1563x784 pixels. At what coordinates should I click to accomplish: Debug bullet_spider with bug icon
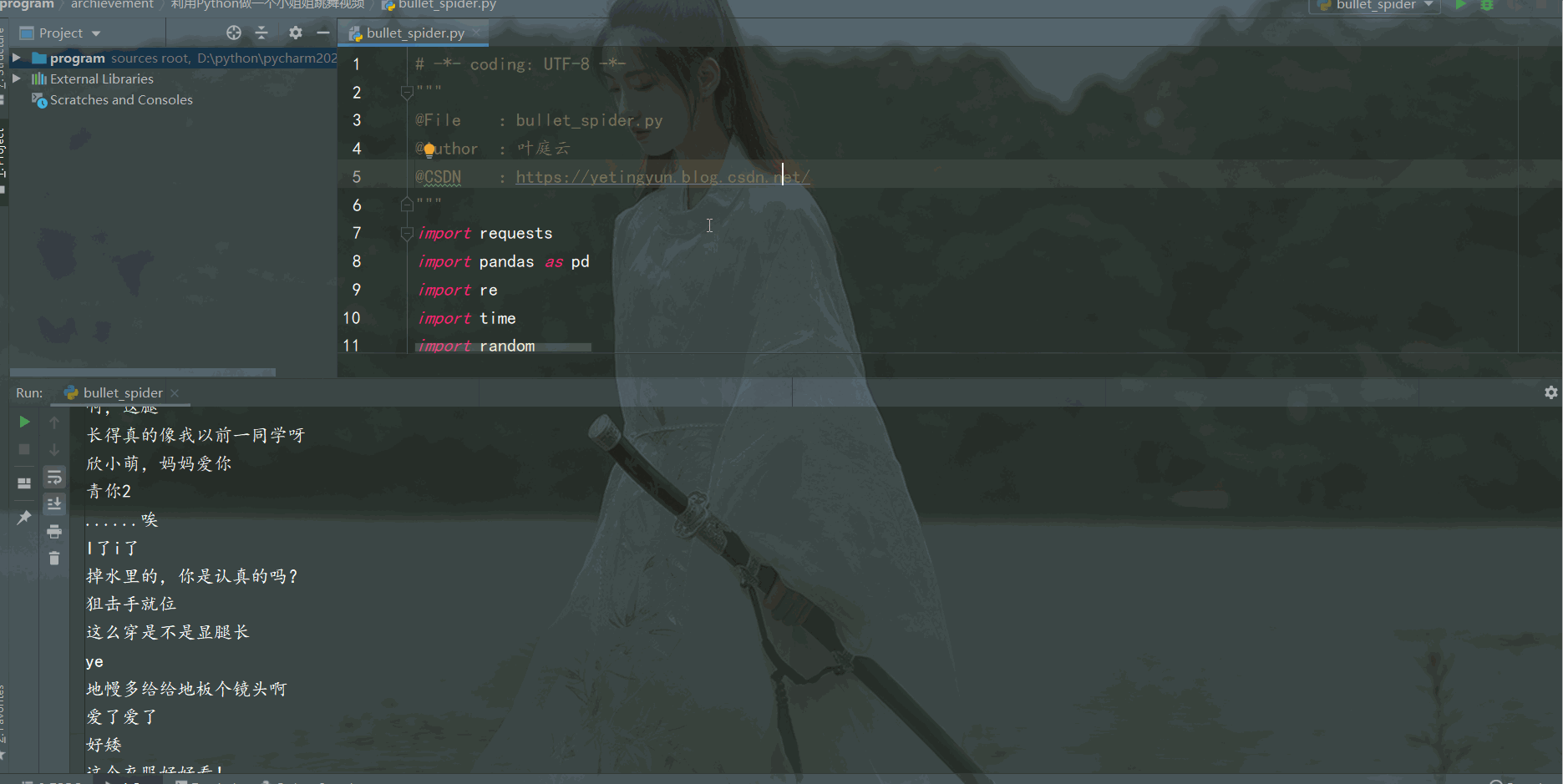click(x=1487, y=5)
